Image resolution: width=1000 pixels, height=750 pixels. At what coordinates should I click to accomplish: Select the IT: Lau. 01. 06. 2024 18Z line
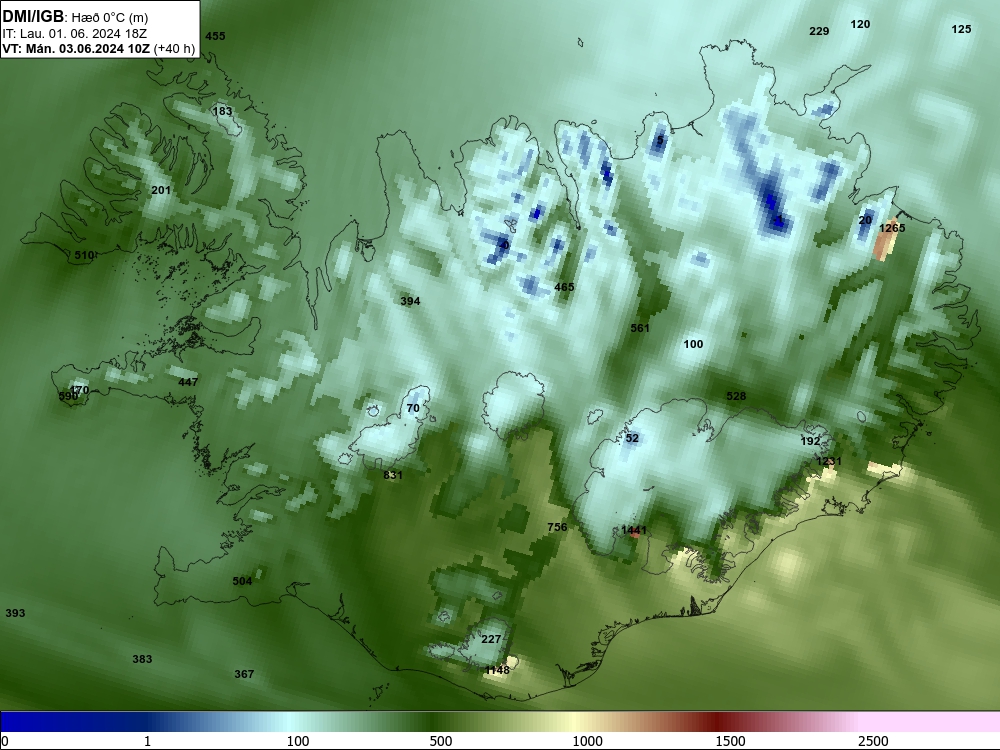[x=75, y=34]
